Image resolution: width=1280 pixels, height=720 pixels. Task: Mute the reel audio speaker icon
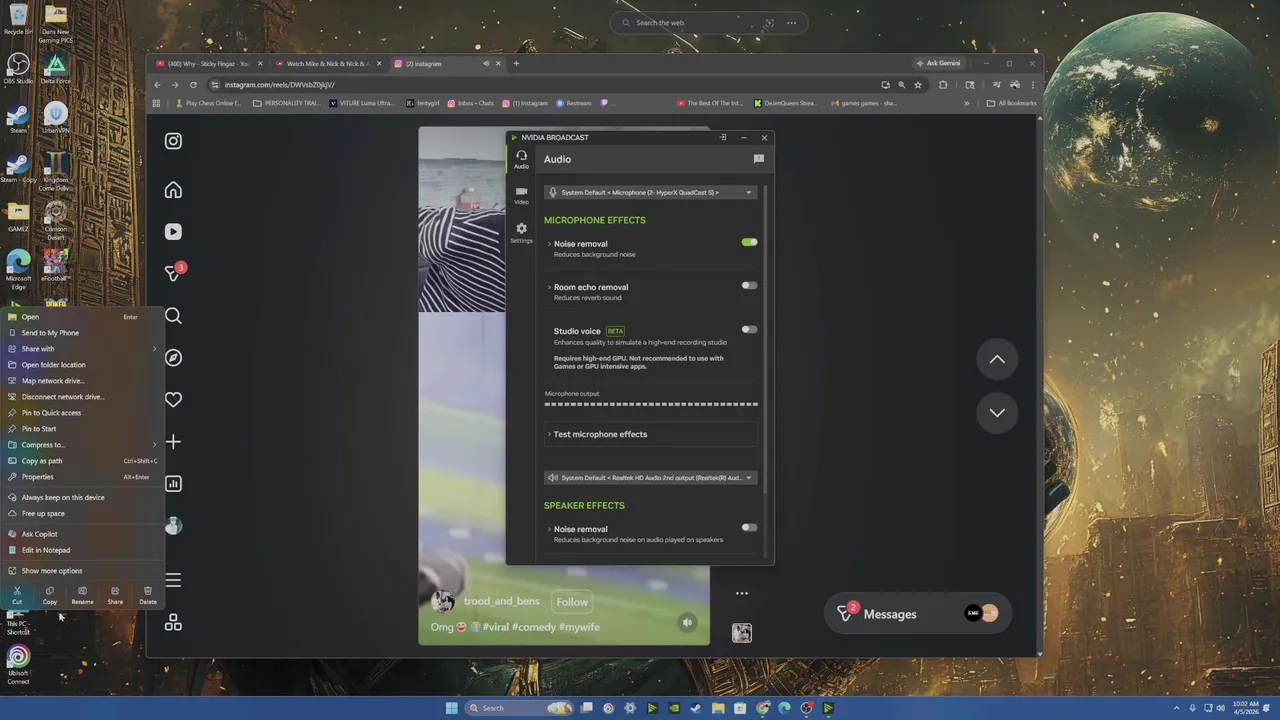687,622
